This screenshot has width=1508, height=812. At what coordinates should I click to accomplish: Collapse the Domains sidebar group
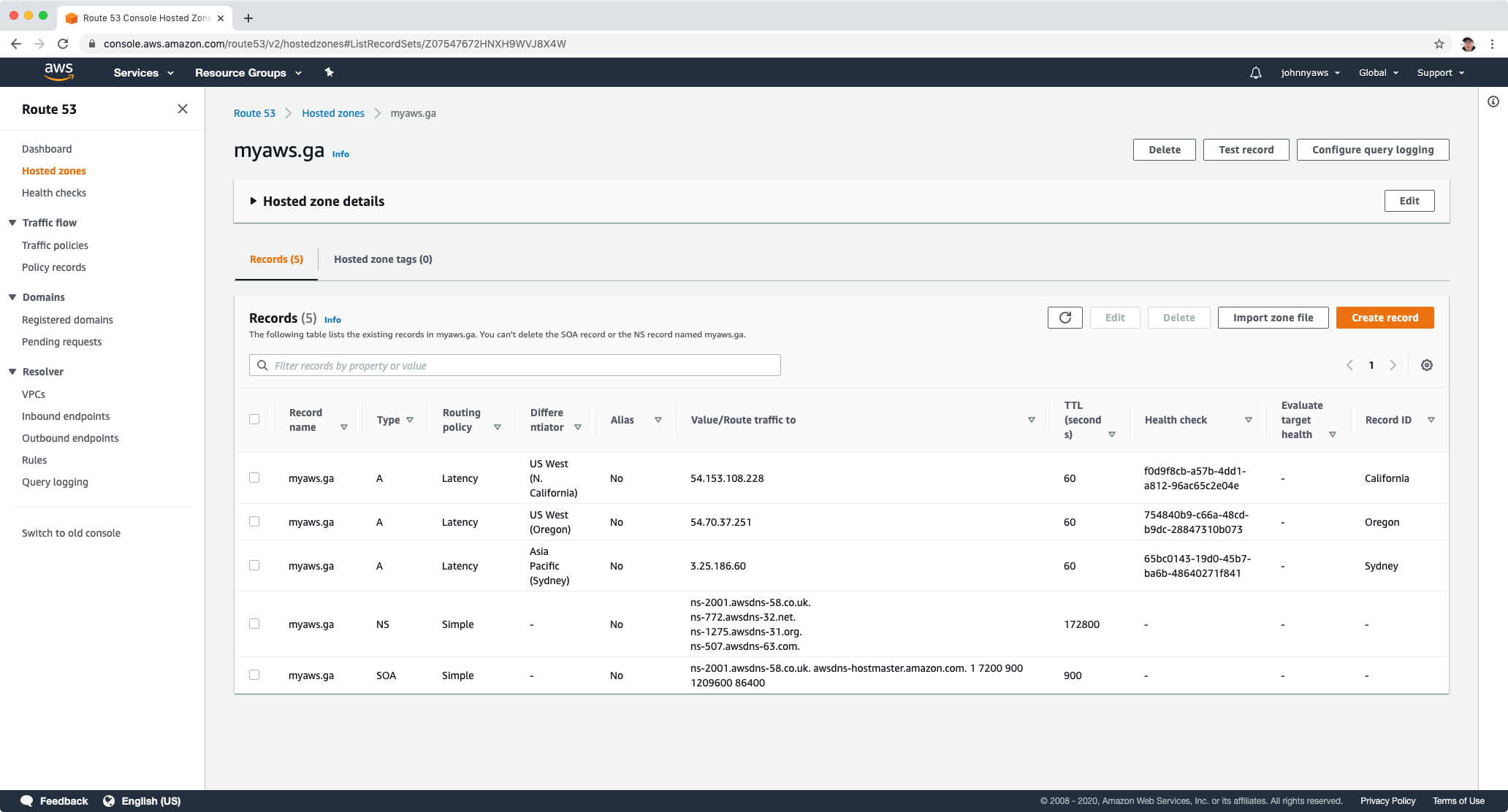(x=12, y=297)
